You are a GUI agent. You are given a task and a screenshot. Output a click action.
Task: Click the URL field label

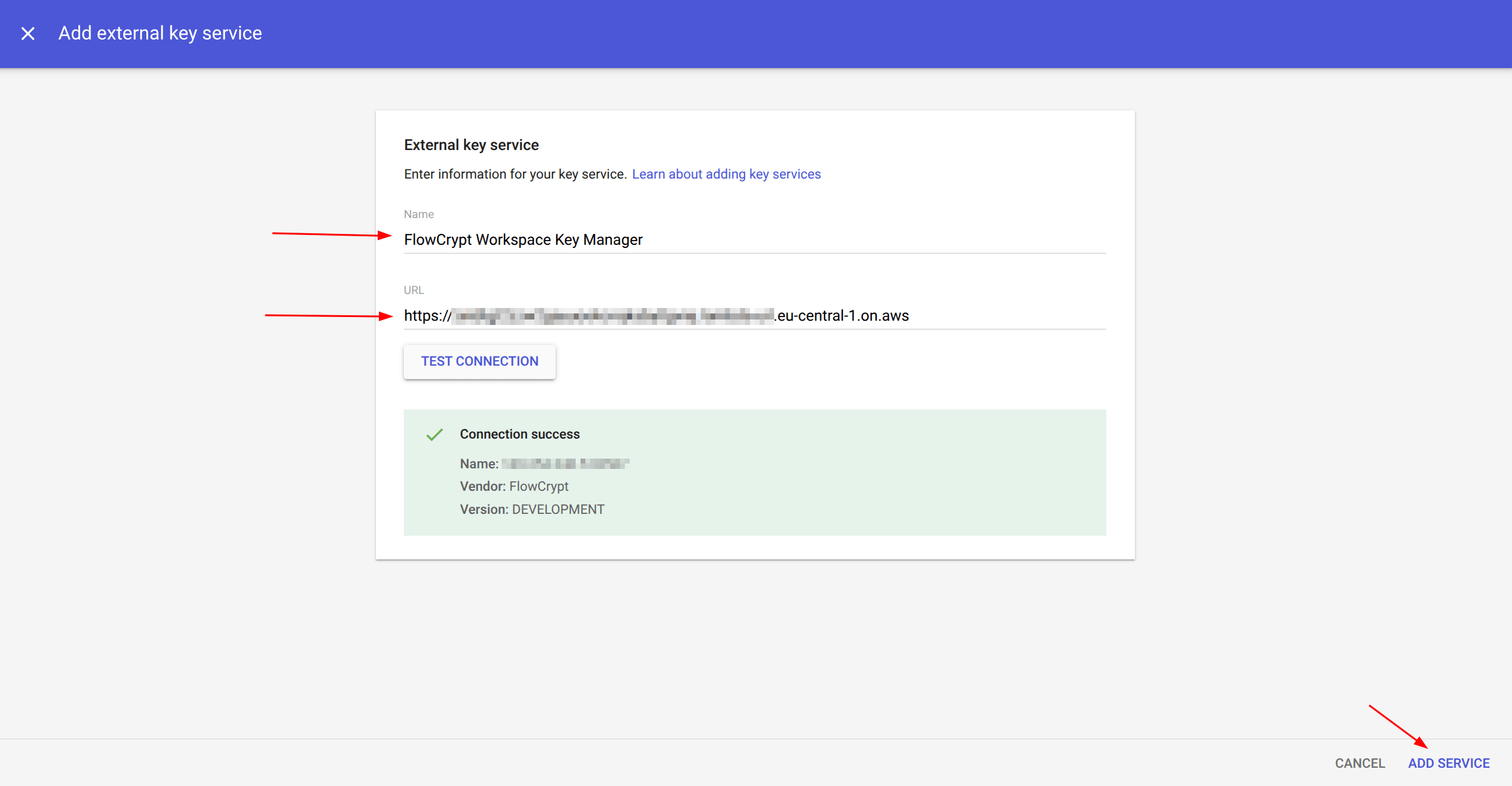pyautogui.click(x=414, y=290)
